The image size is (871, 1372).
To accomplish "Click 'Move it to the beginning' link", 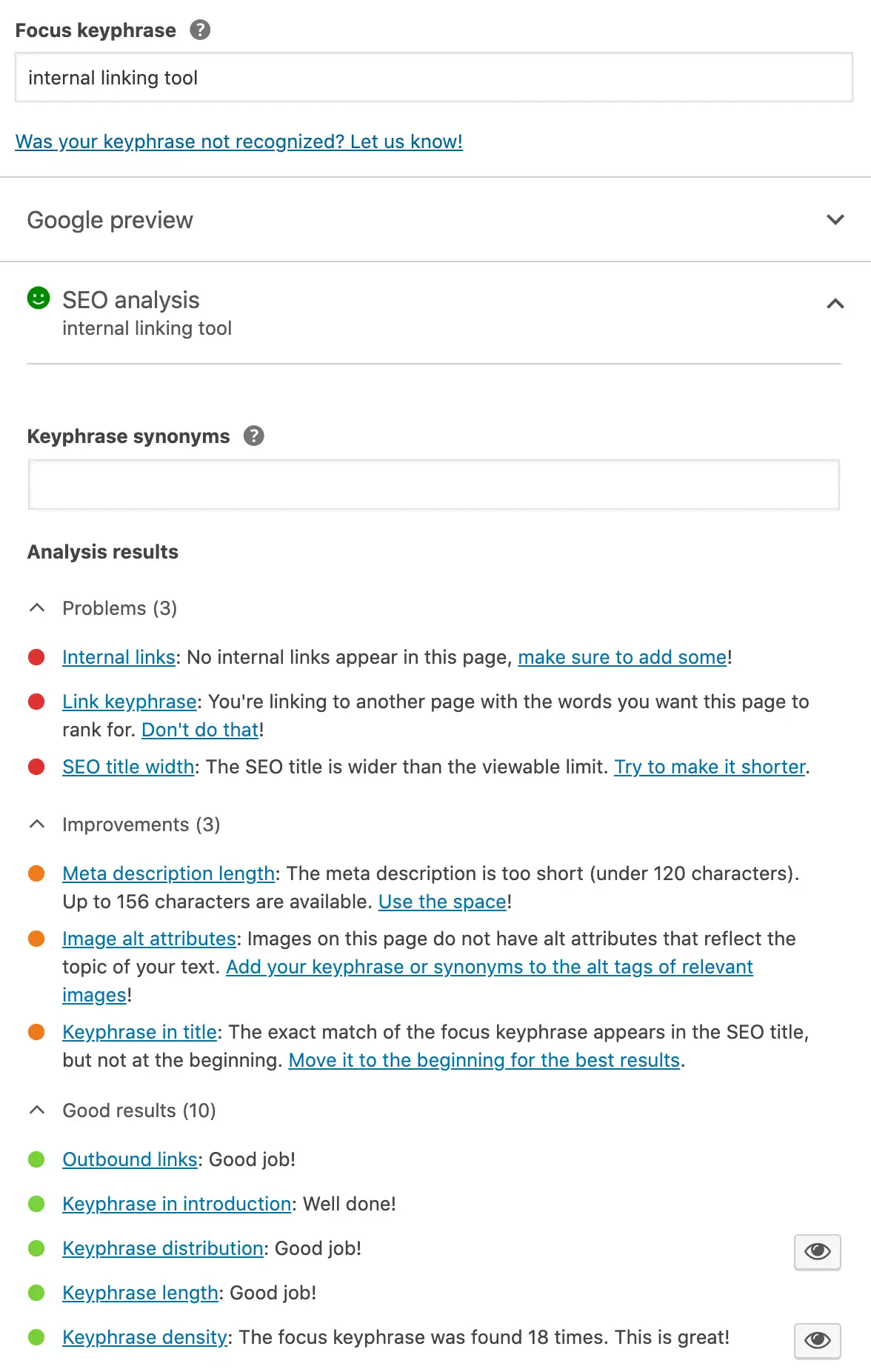I will pyautogui.click(x=484, y=1060).
